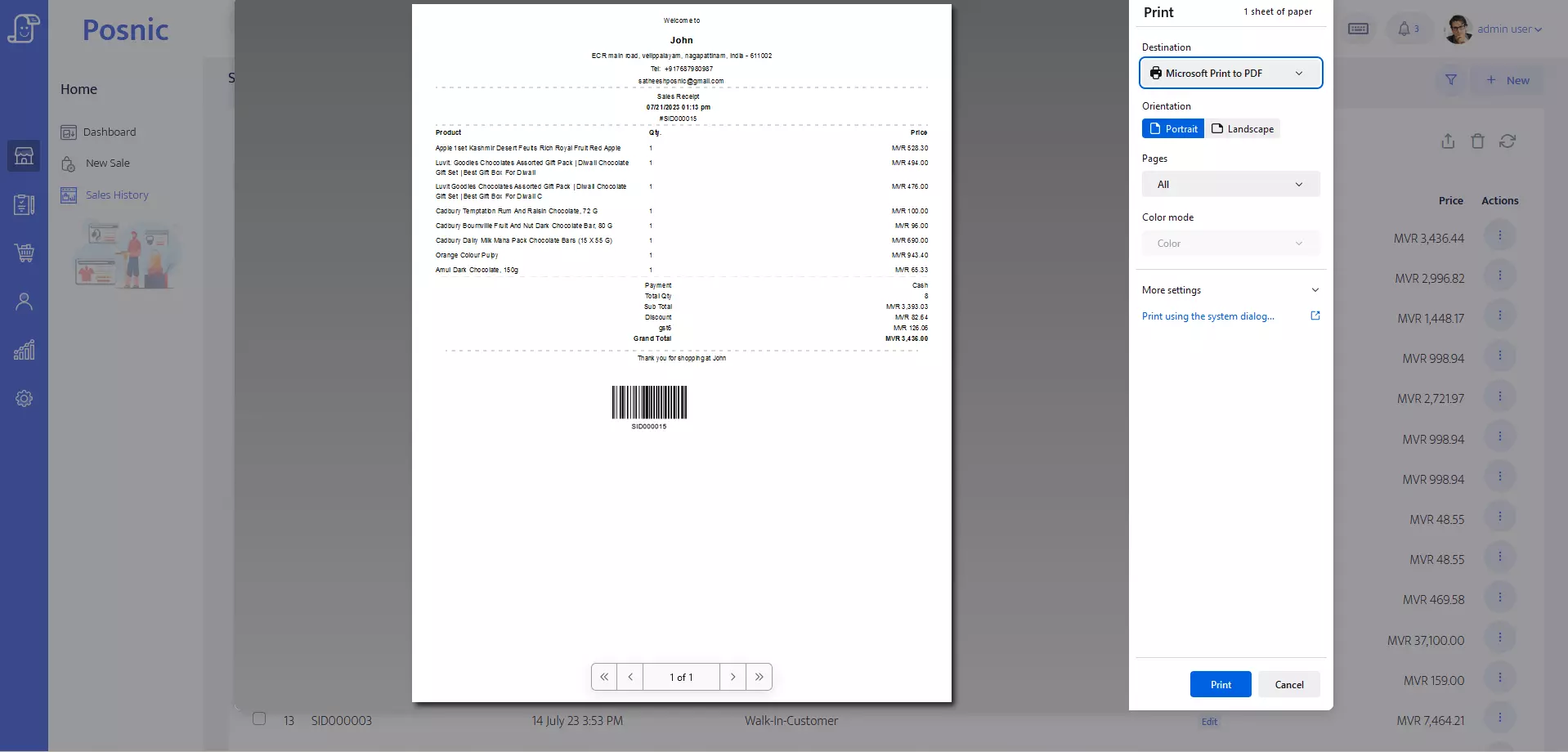Open the reports chart sidebar icon
Image resolution: width=1568 pixels, height=752 pixels.
coord(24,350)
